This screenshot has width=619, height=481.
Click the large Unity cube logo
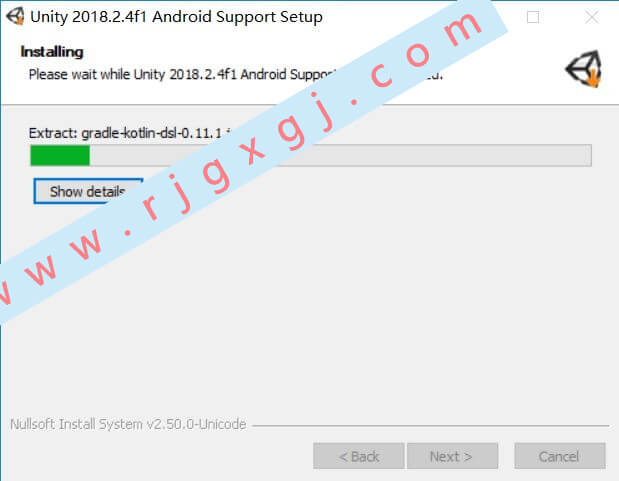[583, 69]
